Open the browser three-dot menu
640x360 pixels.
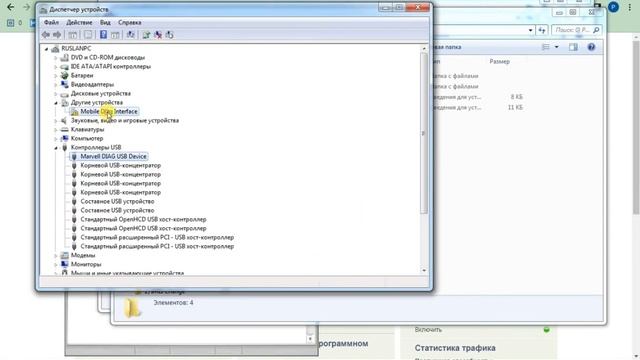pyautogui.click(x=629, y=7)
